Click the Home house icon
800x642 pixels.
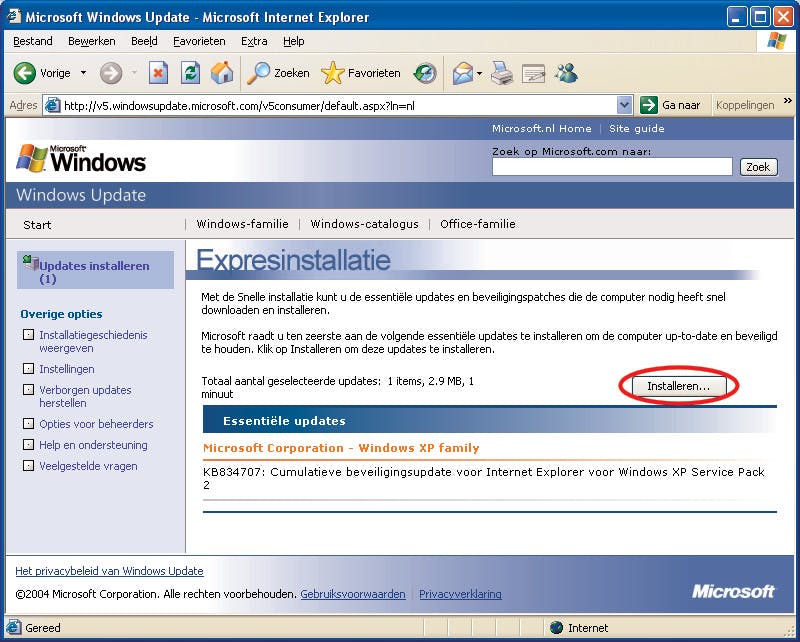click(222, 73)
